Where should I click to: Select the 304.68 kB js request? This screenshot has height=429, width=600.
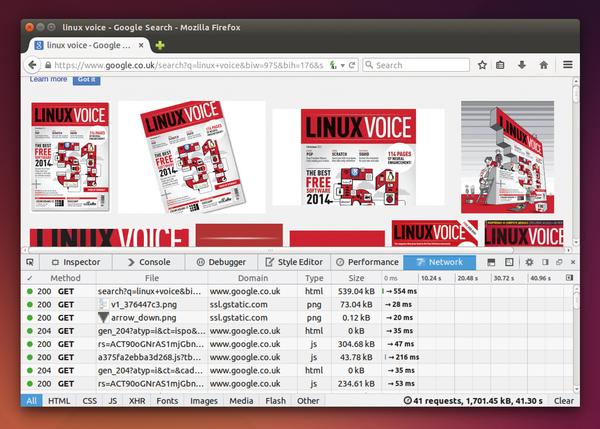tap(297, 344)
